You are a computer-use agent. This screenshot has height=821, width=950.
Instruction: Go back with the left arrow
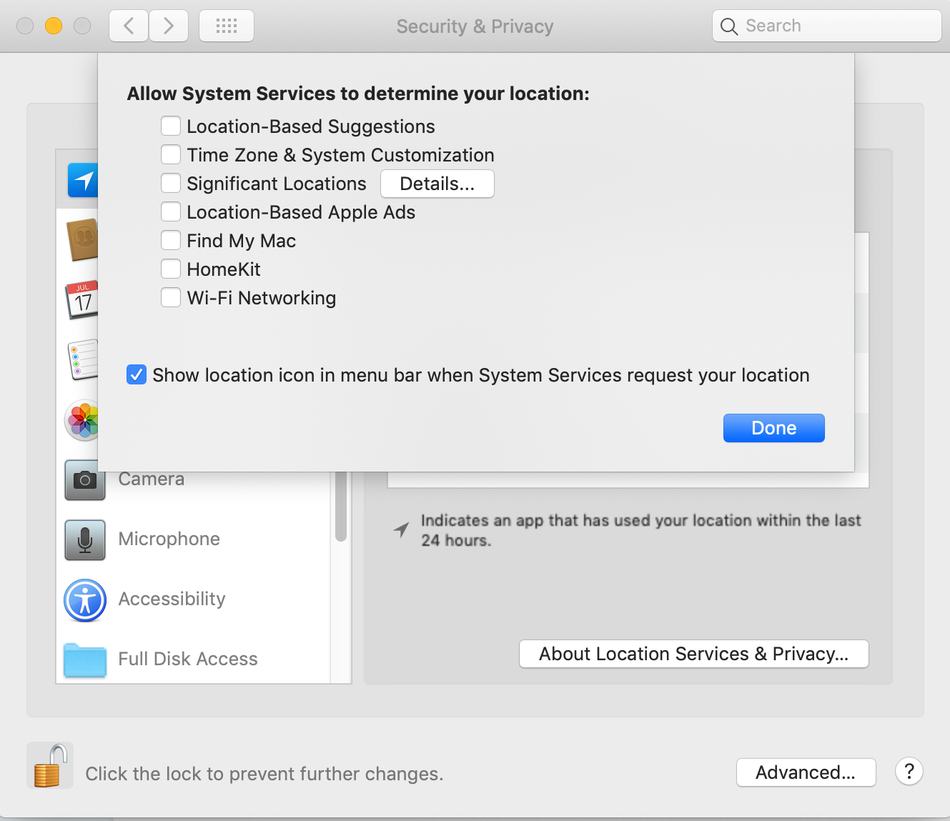(x=128, y=25)
